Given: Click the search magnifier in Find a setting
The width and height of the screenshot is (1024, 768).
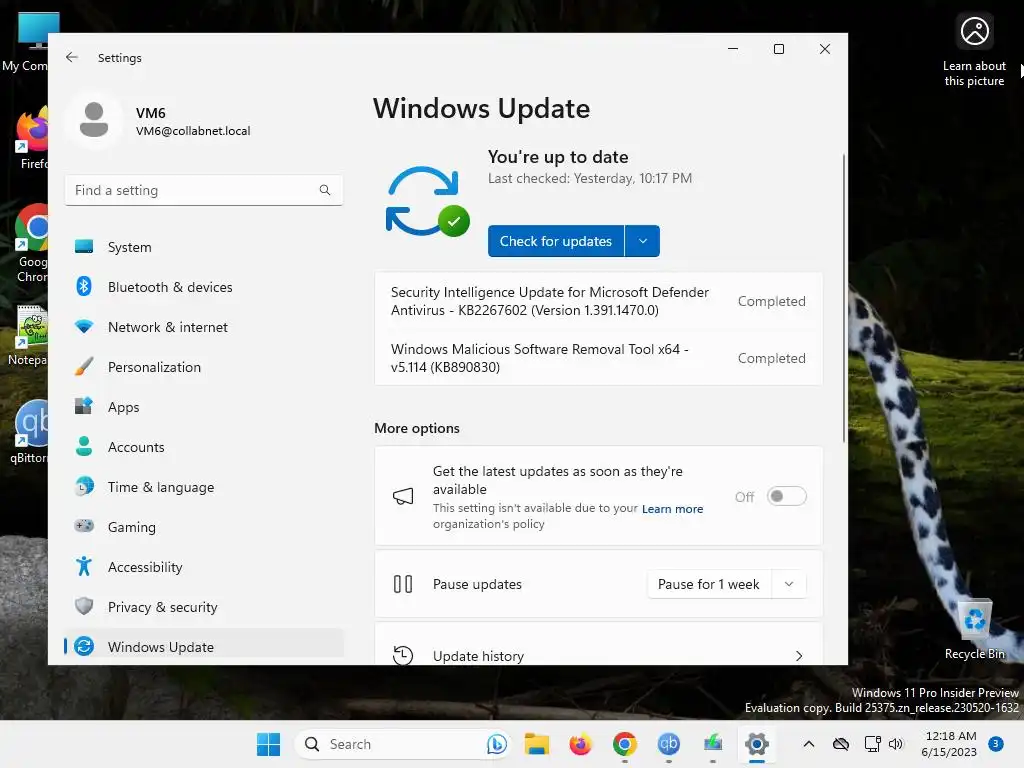Looking at the screenshot, I should (325, 190).
